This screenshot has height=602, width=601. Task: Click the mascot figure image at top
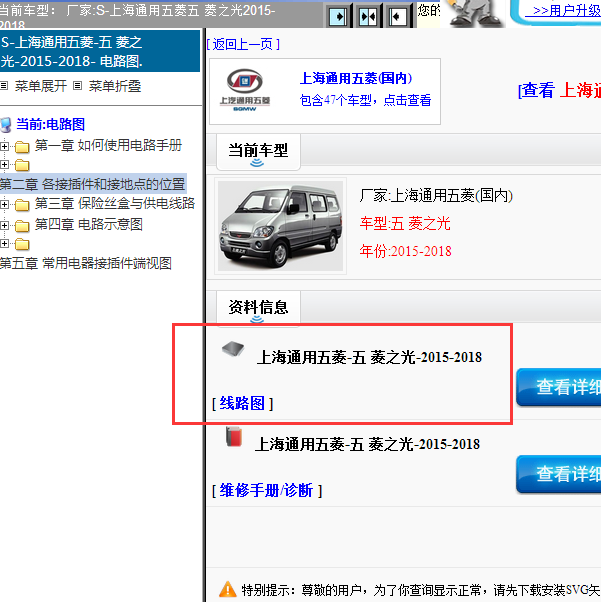(x=476, y=13)
